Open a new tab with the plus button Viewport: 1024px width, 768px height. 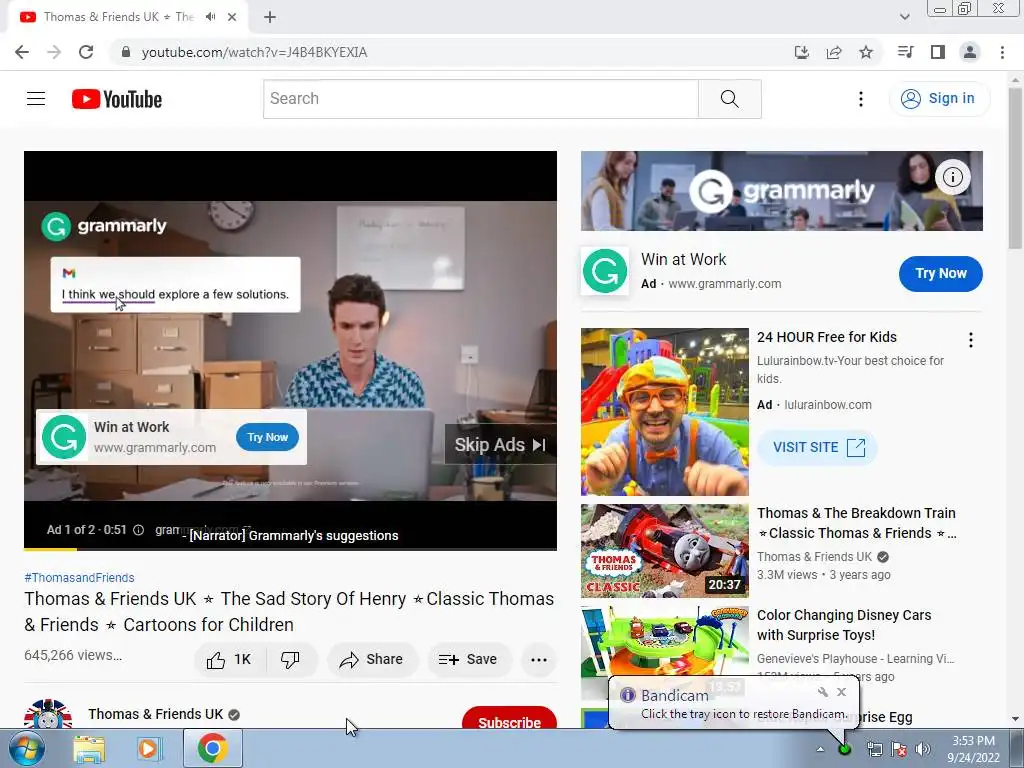270,17
